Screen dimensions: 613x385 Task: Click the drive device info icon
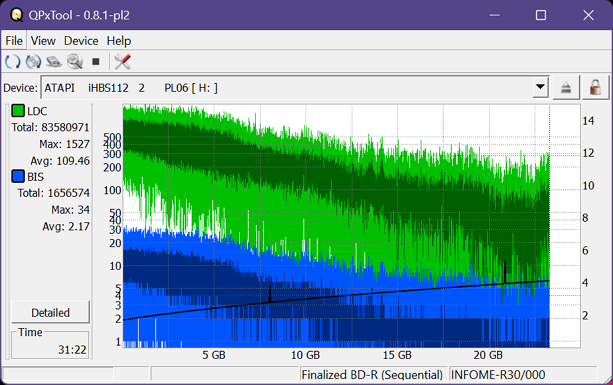pyautogui.click(x=54, y=61)
